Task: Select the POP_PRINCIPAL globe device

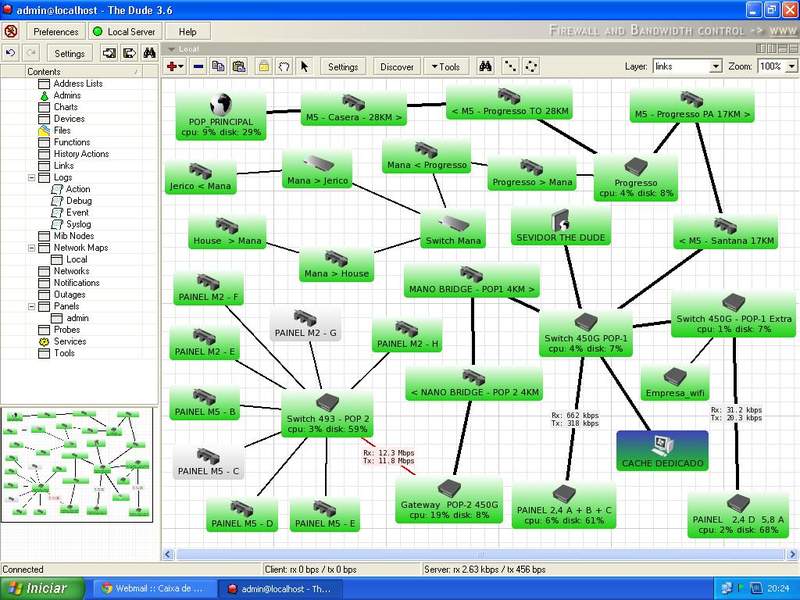Action: (x=221, y=116)
